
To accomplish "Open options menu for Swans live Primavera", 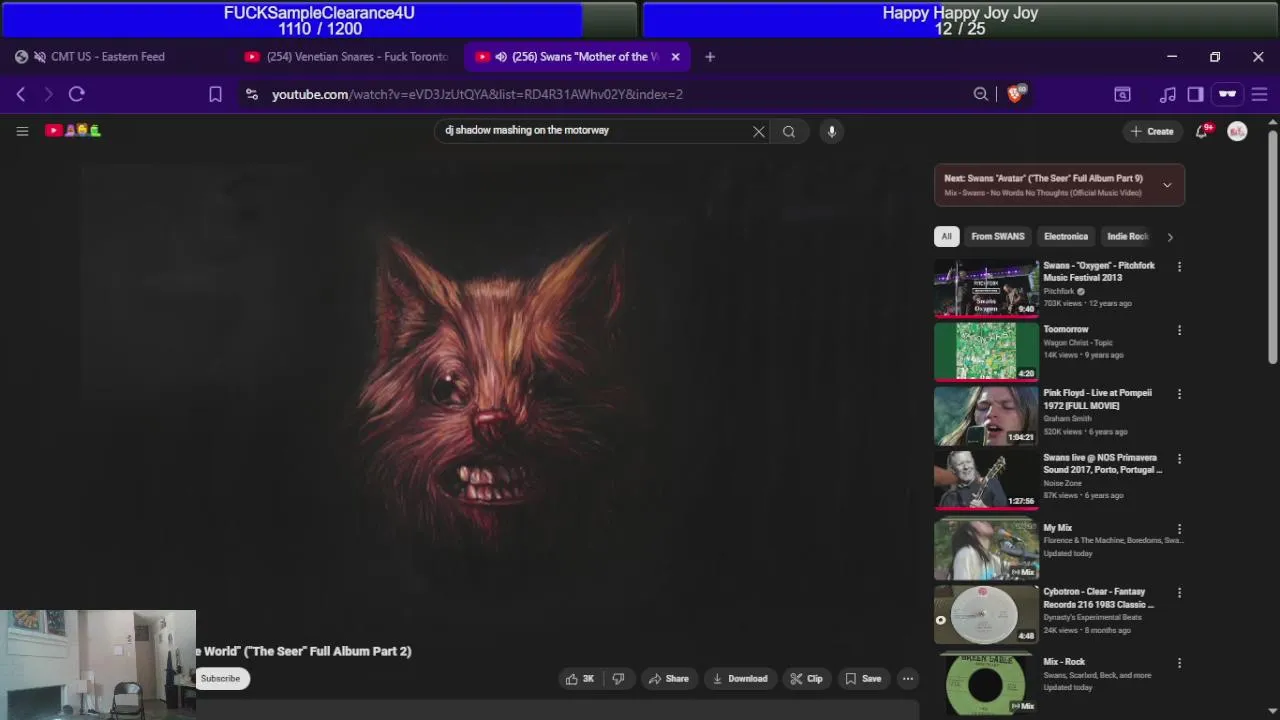I will tap(1180, 459).
